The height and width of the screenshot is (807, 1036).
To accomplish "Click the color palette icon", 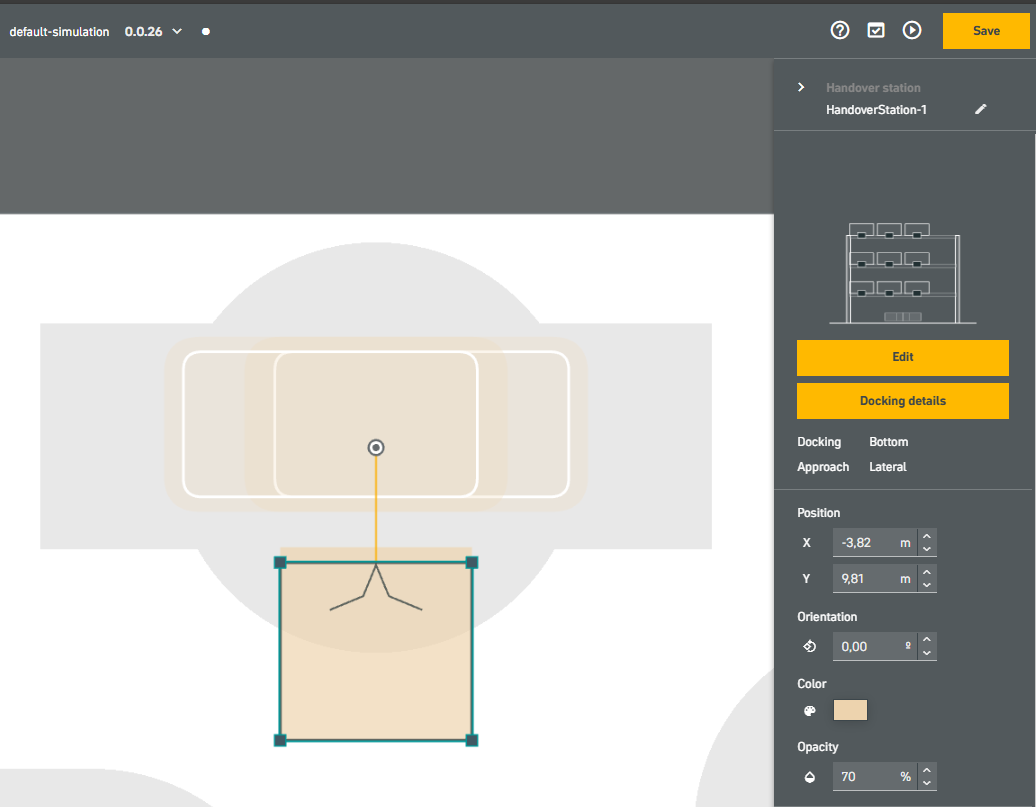I will click(x=809, y=711).
